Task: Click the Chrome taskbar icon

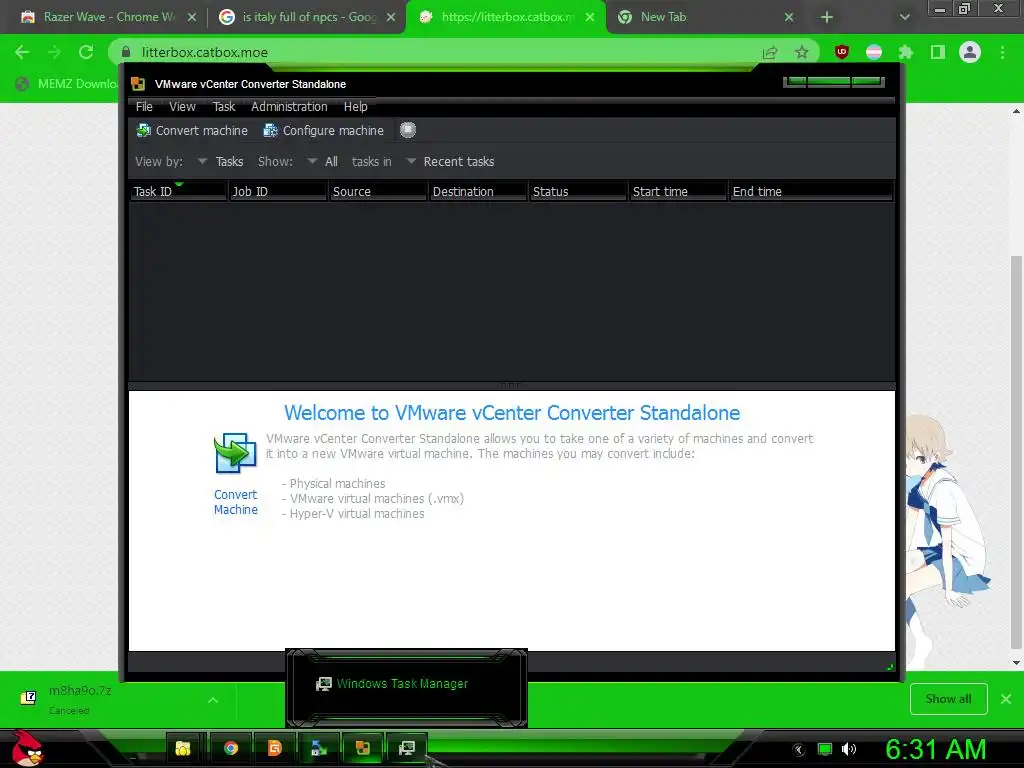Action: (231, 748)
